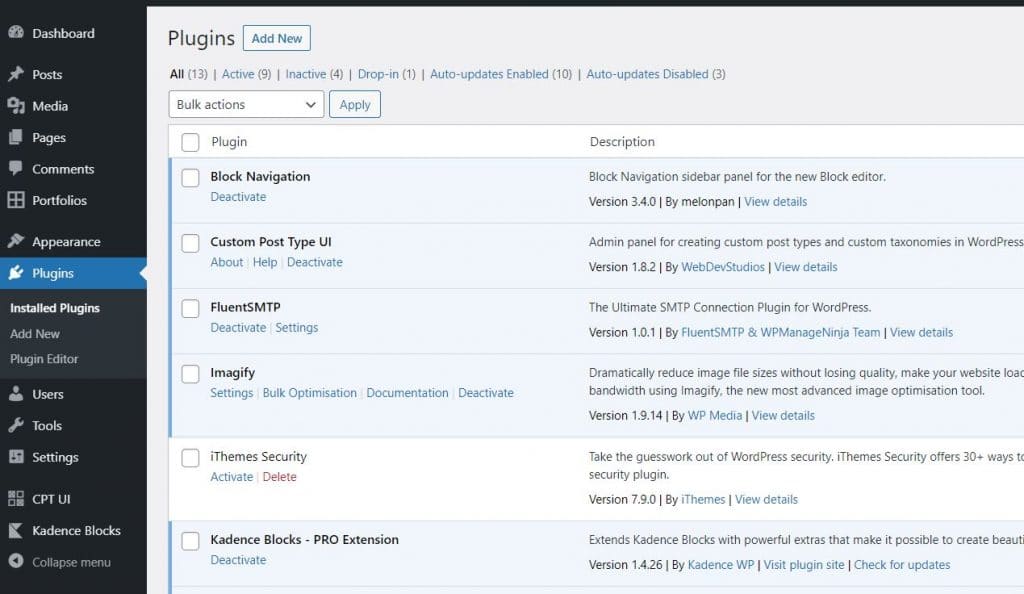The image size is (1024, 594).
Task: Open the Installed Plugins submenu item
Action: [x=55, y=308]
